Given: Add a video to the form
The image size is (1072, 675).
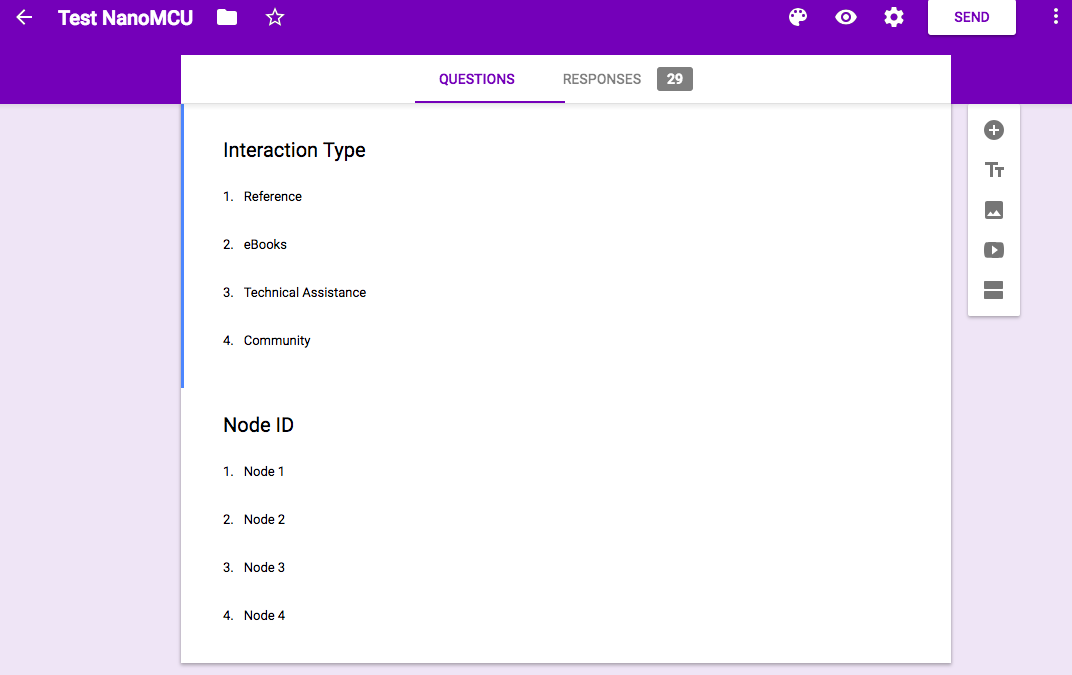Looking at the screenshot, I should [x=993, y=250].
